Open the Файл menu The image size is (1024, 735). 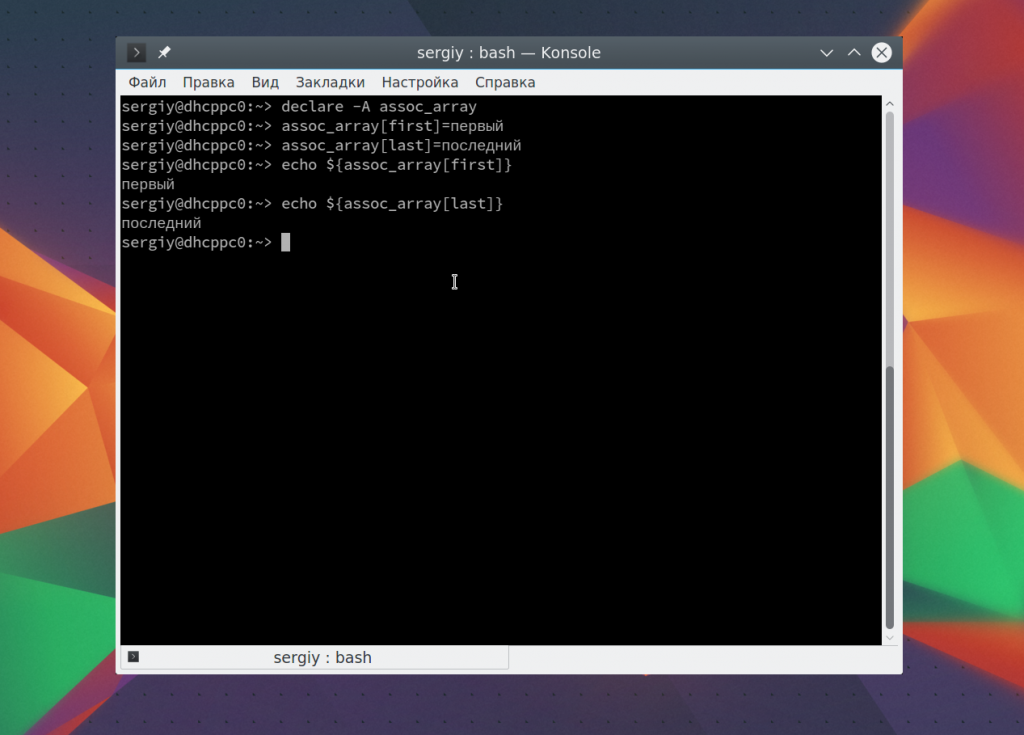click(147, 82)
